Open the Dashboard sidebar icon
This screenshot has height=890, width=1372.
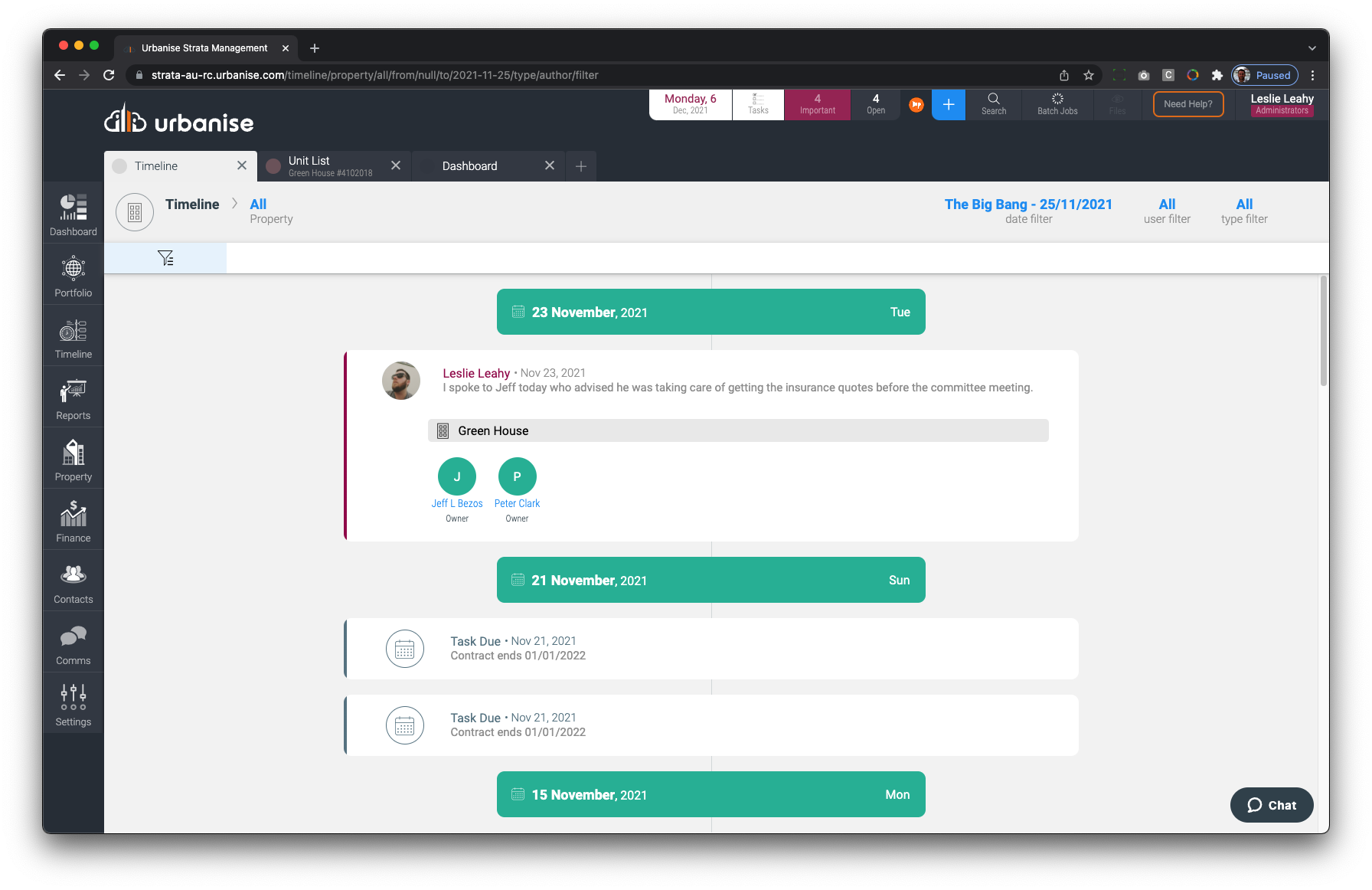pyautogui.click(x=73, y=214)
